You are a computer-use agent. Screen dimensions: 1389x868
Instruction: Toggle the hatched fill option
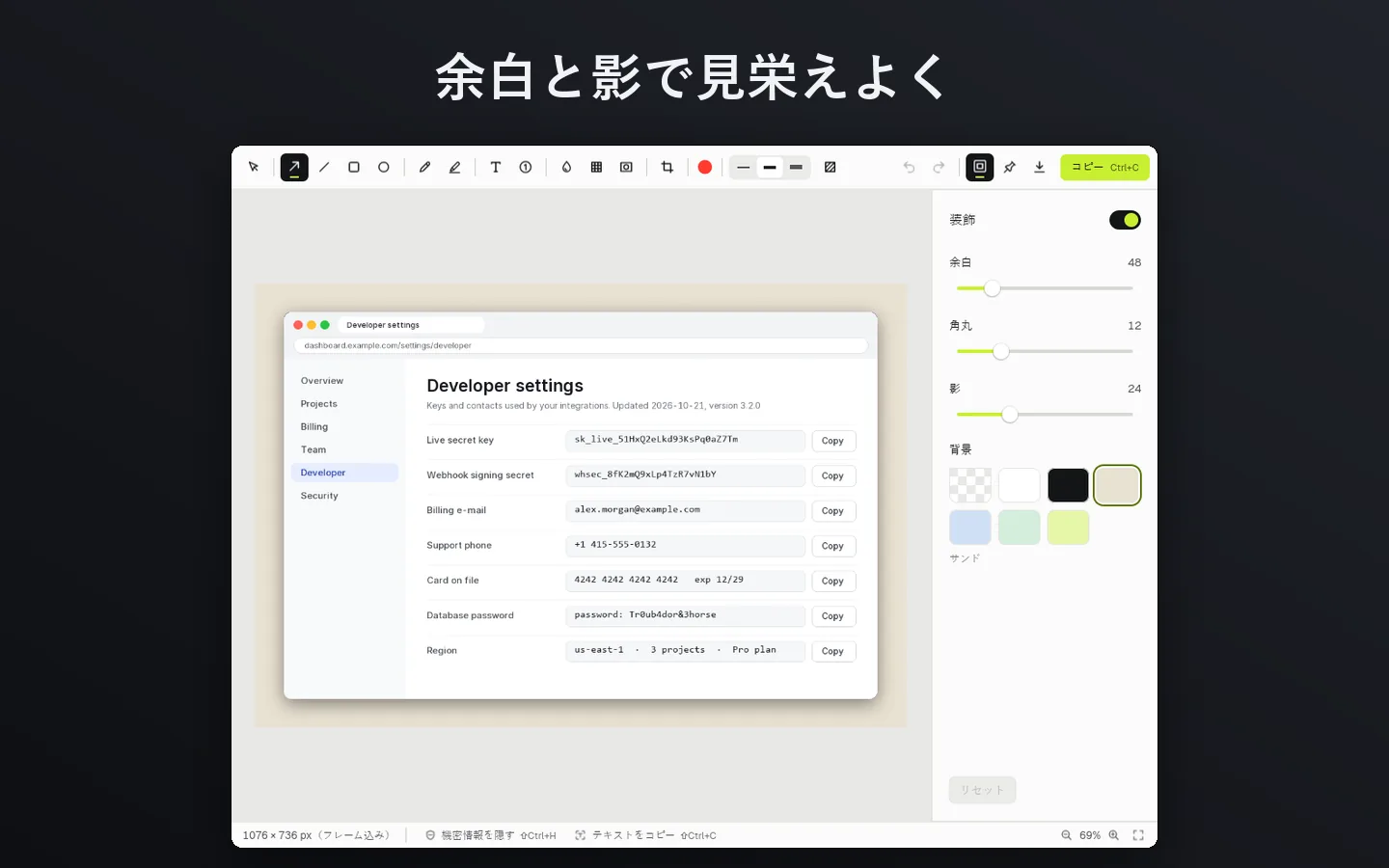click(830, 167)
